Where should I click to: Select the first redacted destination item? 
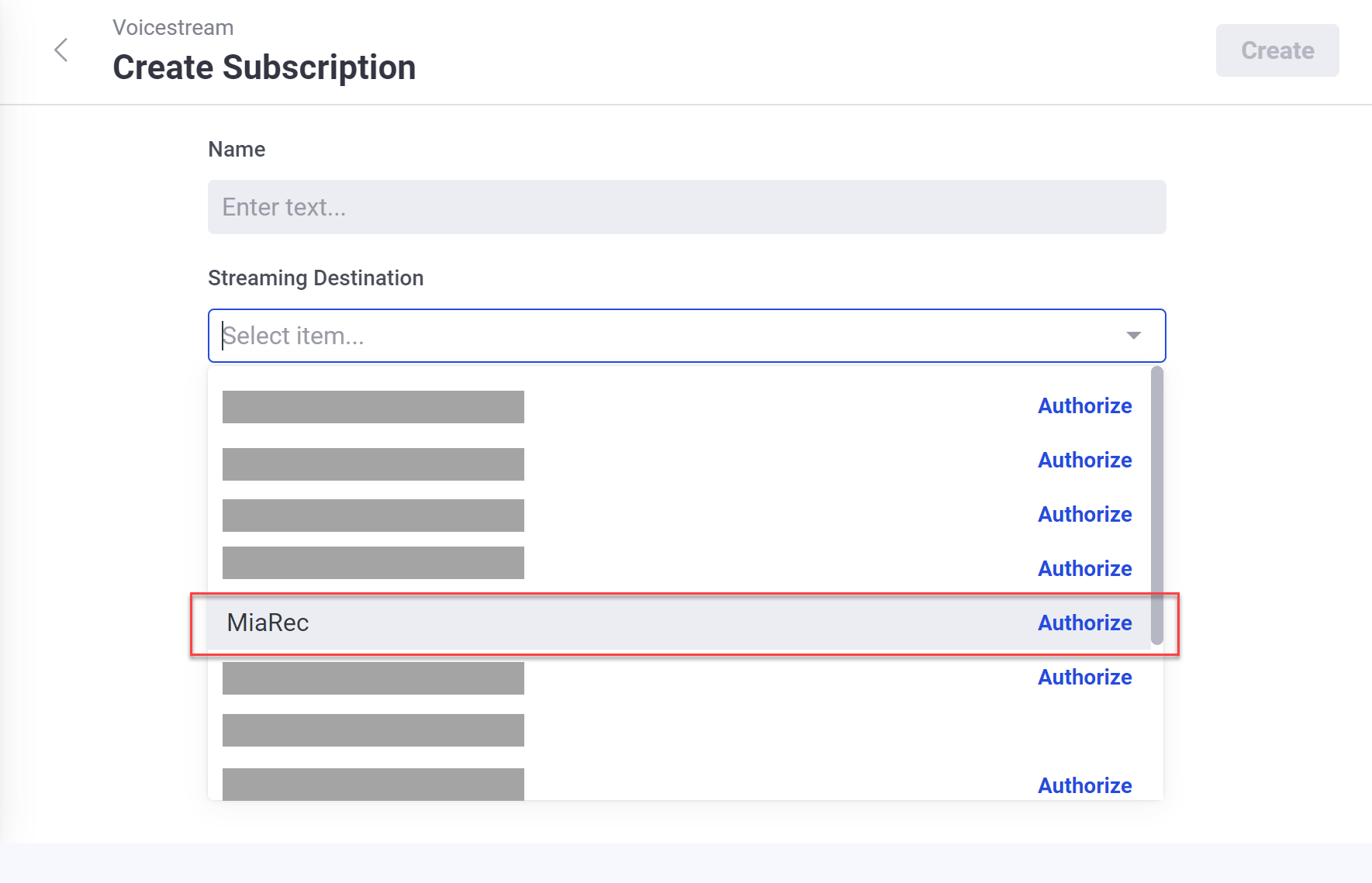[373, 407]
